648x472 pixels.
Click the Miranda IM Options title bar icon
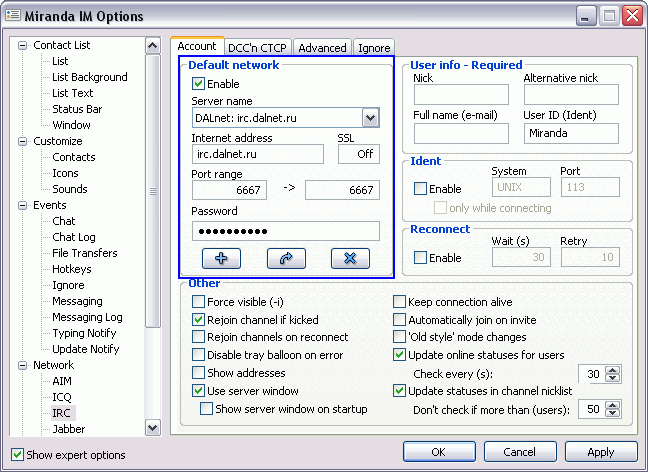(13, 16)
